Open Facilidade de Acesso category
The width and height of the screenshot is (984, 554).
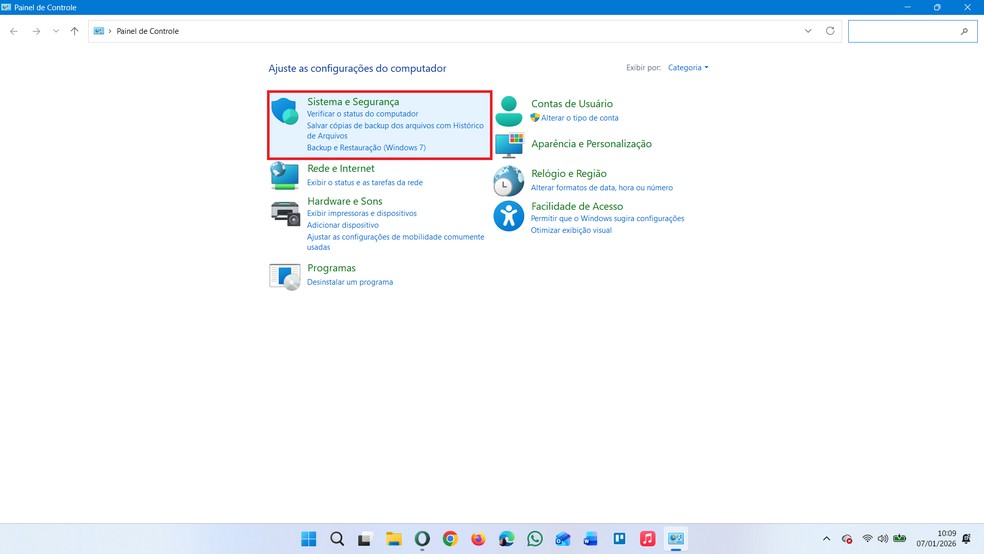point(577,206)
